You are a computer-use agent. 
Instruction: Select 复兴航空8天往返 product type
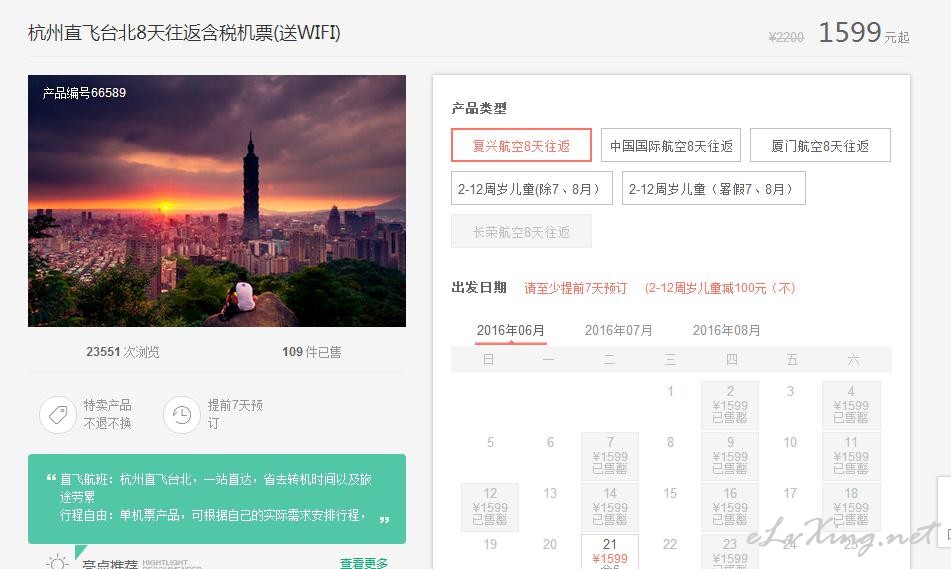tap(521, 145)
